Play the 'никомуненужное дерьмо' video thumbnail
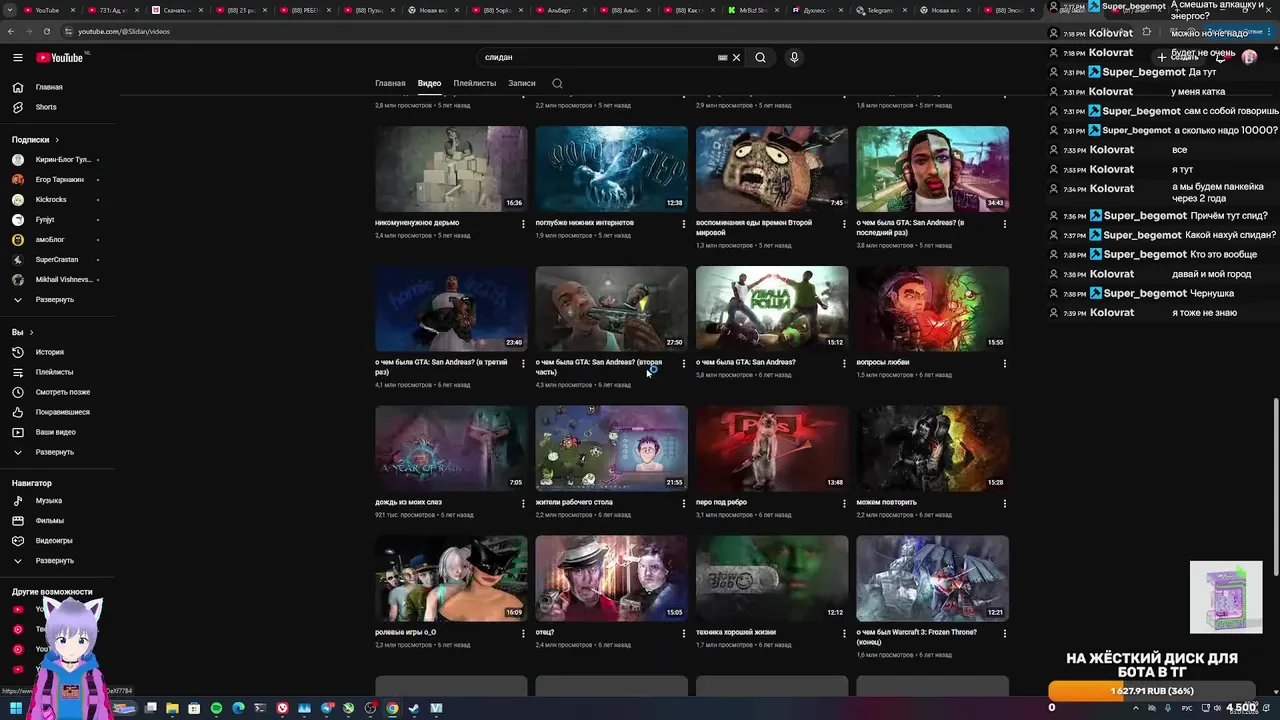Viewport: 1280px width, 720px height. (x=451, y=169)
